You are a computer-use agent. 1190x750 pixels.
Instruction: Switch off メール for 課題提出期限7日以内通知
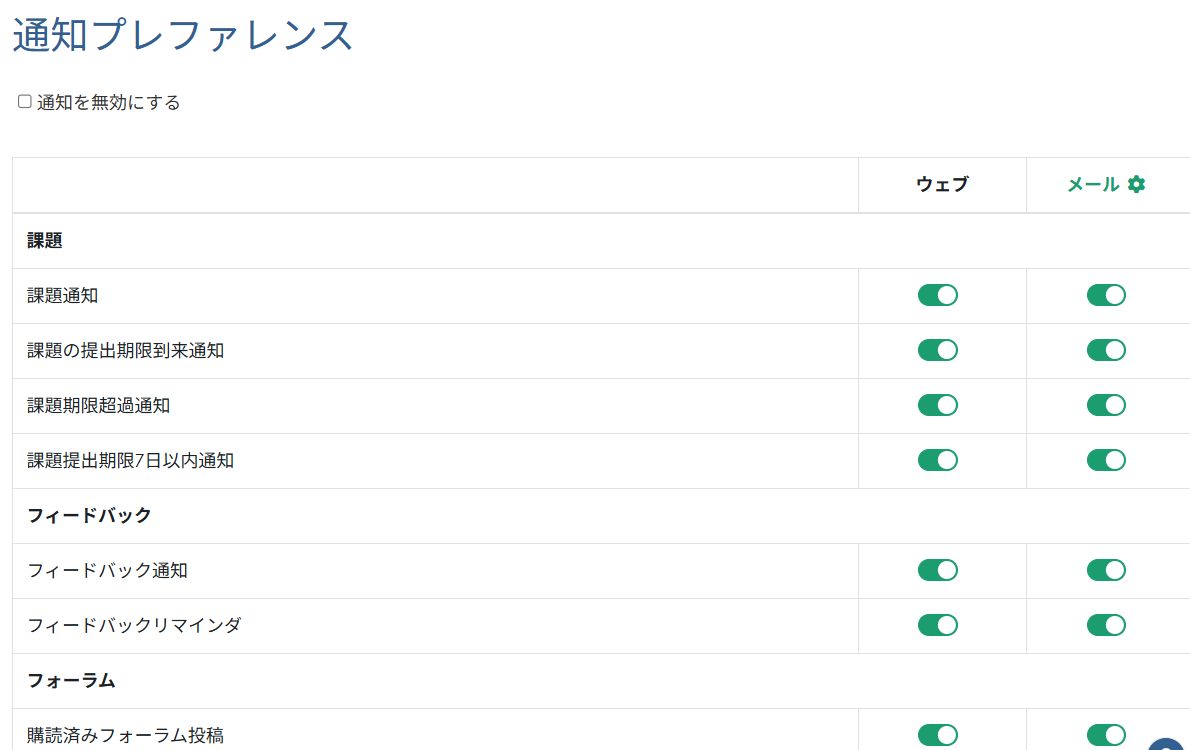[1106, 460]
